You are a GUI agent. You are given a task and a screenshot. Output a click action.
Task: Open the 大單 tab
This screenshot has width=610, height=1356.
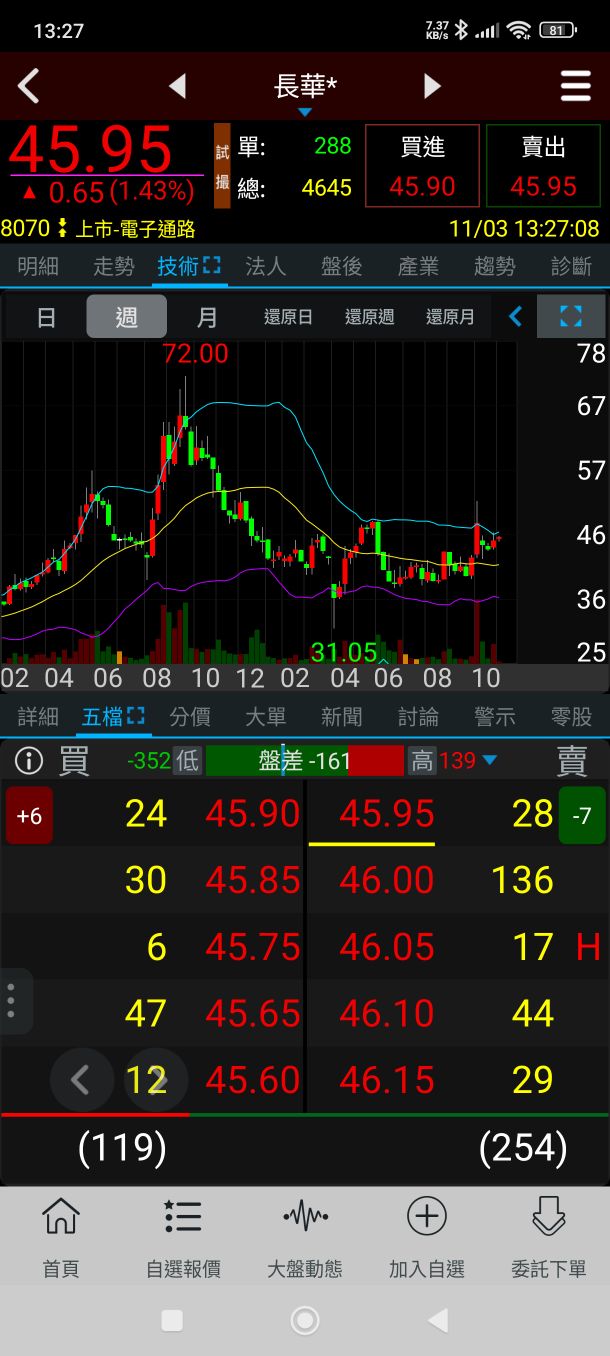pos(265,717)
